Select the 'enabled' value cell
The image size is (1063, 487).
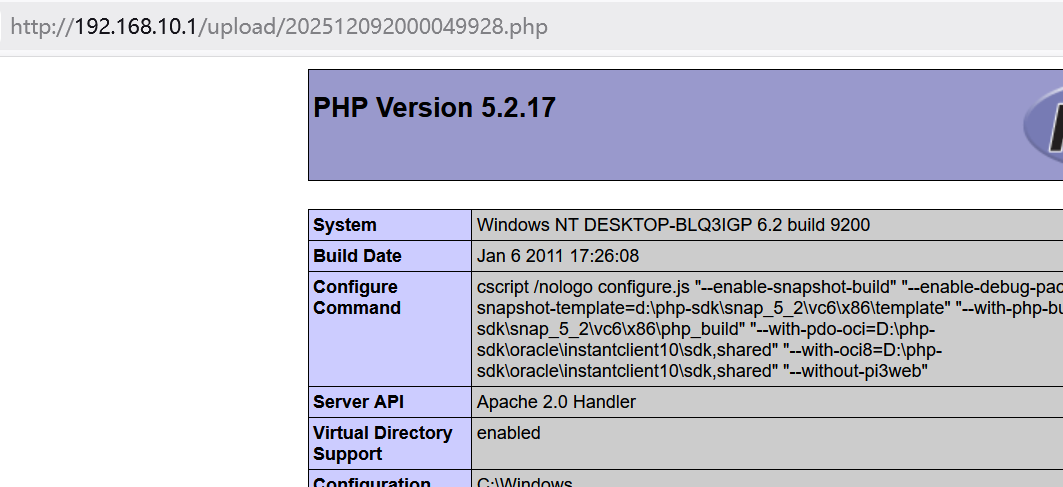point(508,433)
